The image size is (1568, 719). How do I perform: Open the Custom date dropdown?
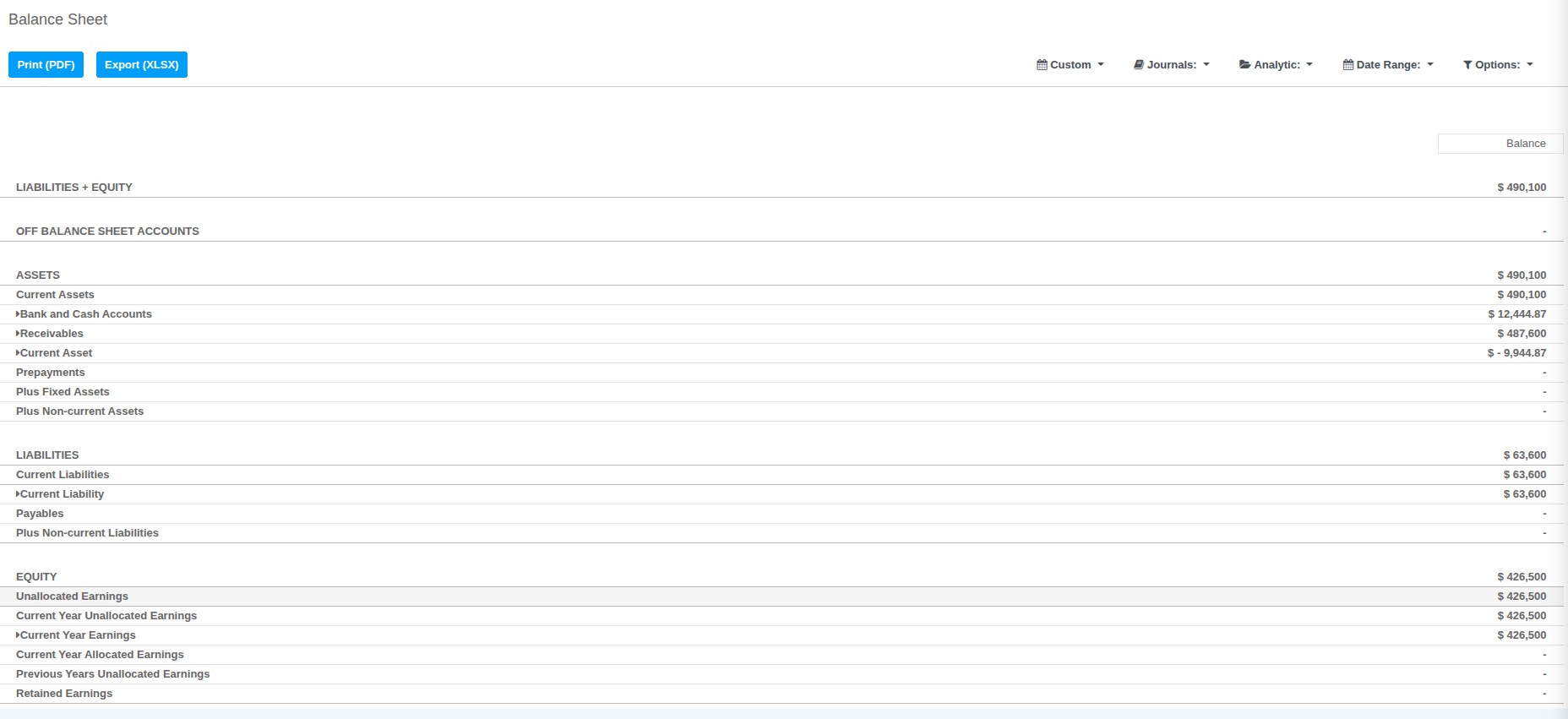(x=1071, y=65)
